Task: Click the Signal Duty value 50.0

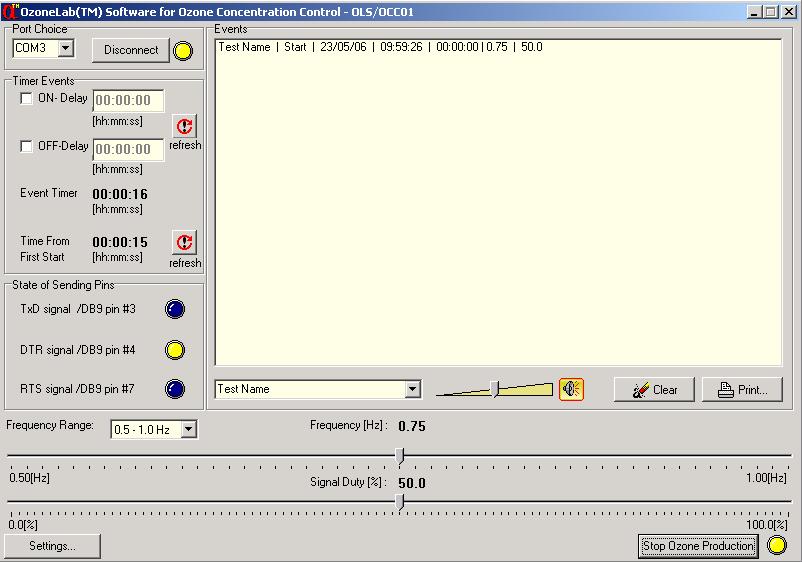Action: tap(412, 483)
